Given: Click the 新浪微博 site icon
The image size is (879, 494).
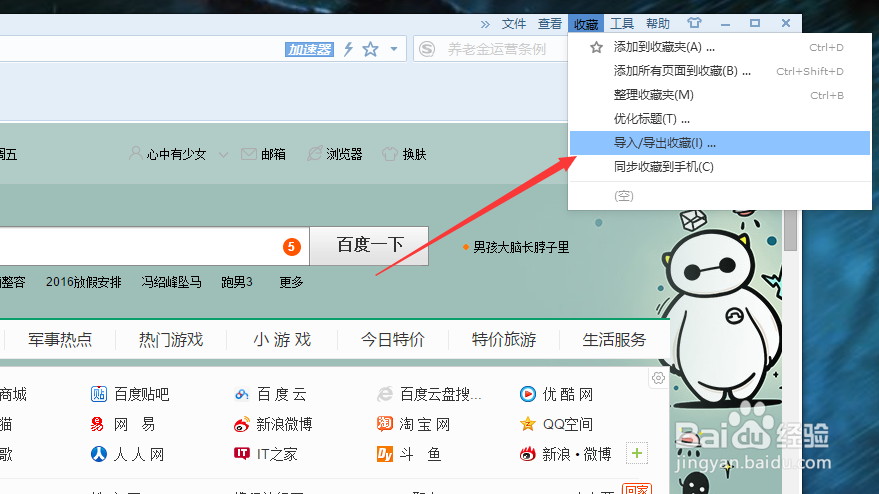Looking at the screenshot, I should pos(242,424).
